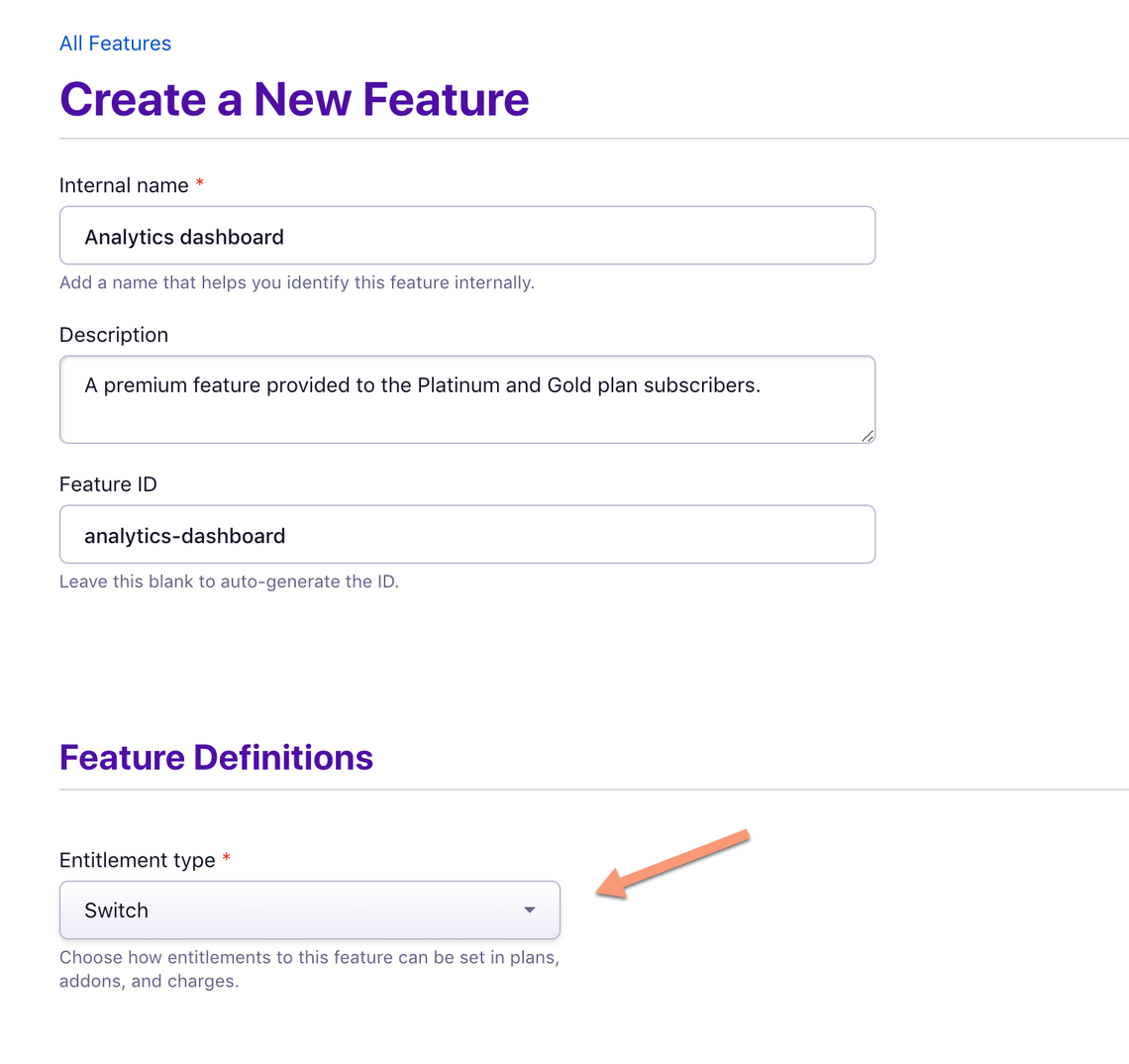Focus the Description text area
Screen dimensions: 1129x1064
pyautogui.click(x=467, y=399)
